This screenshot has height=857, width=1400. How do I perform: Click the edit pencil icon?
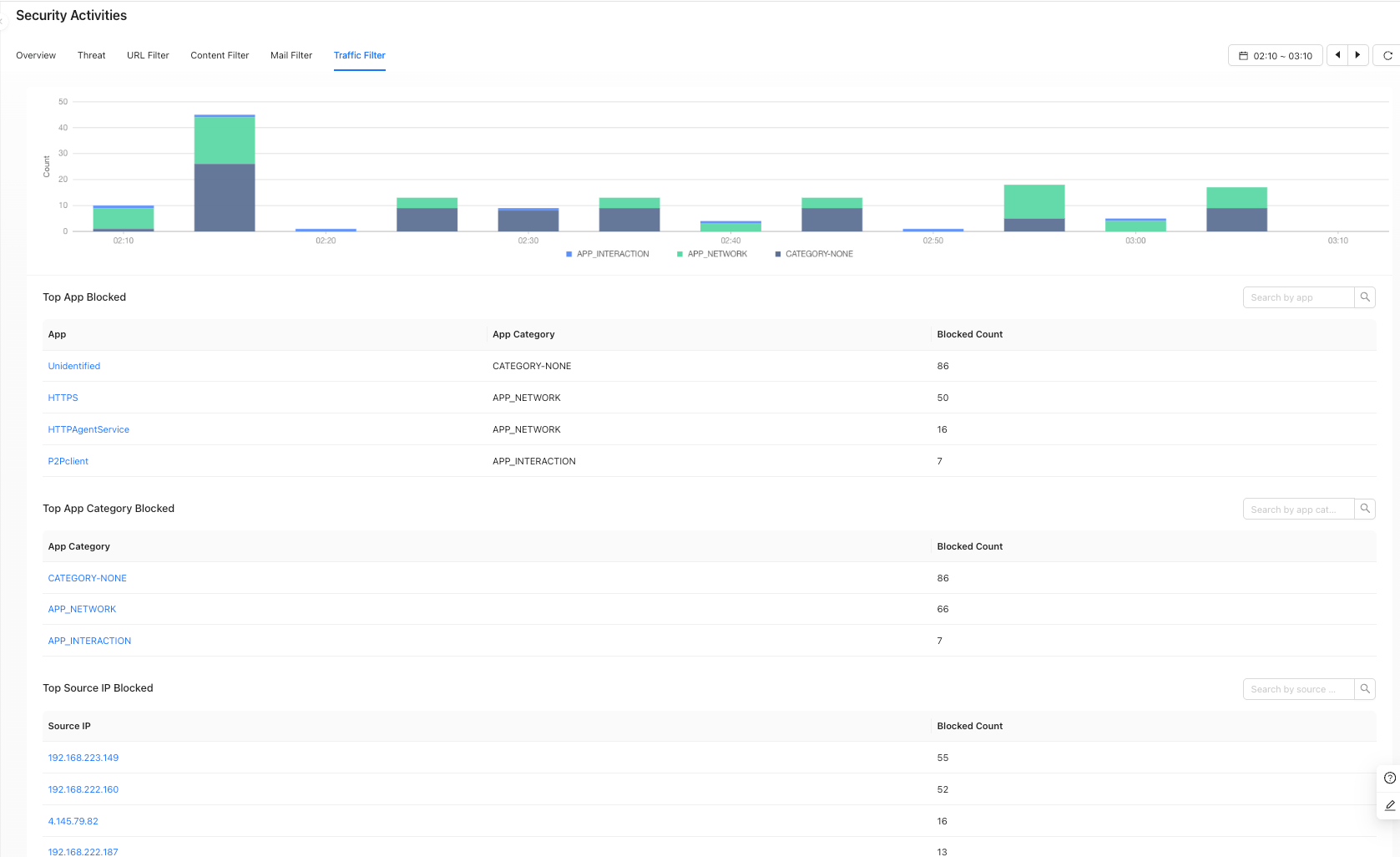[x=1390, y=806]
